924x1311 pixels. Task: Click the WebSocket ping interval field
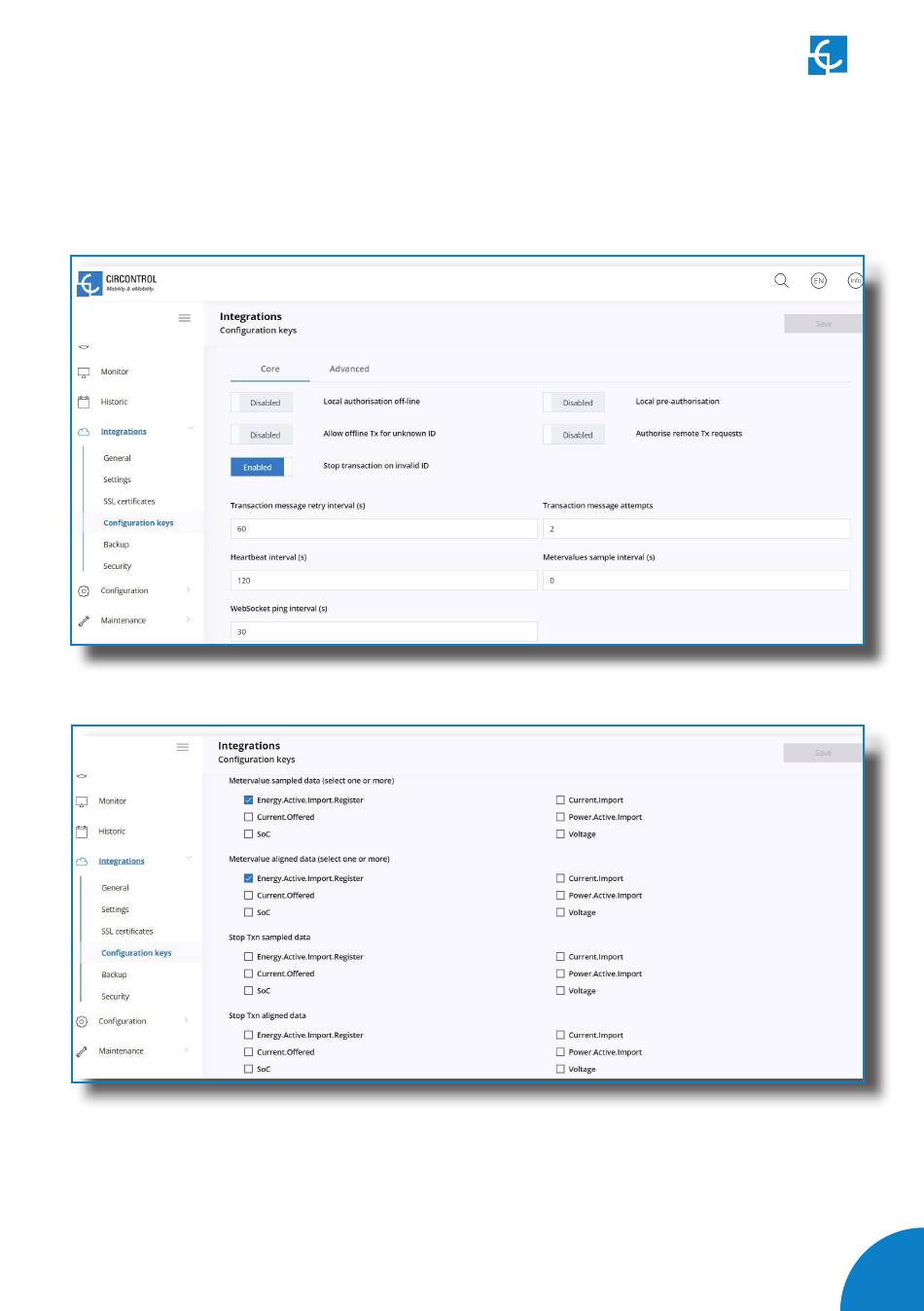click(383, 632)
